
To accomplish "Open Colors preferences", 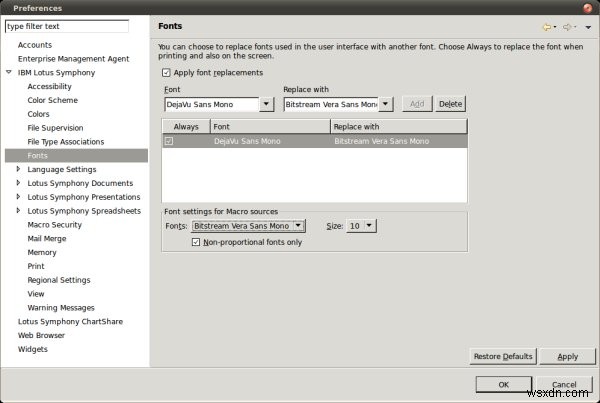I will (38, 114).
